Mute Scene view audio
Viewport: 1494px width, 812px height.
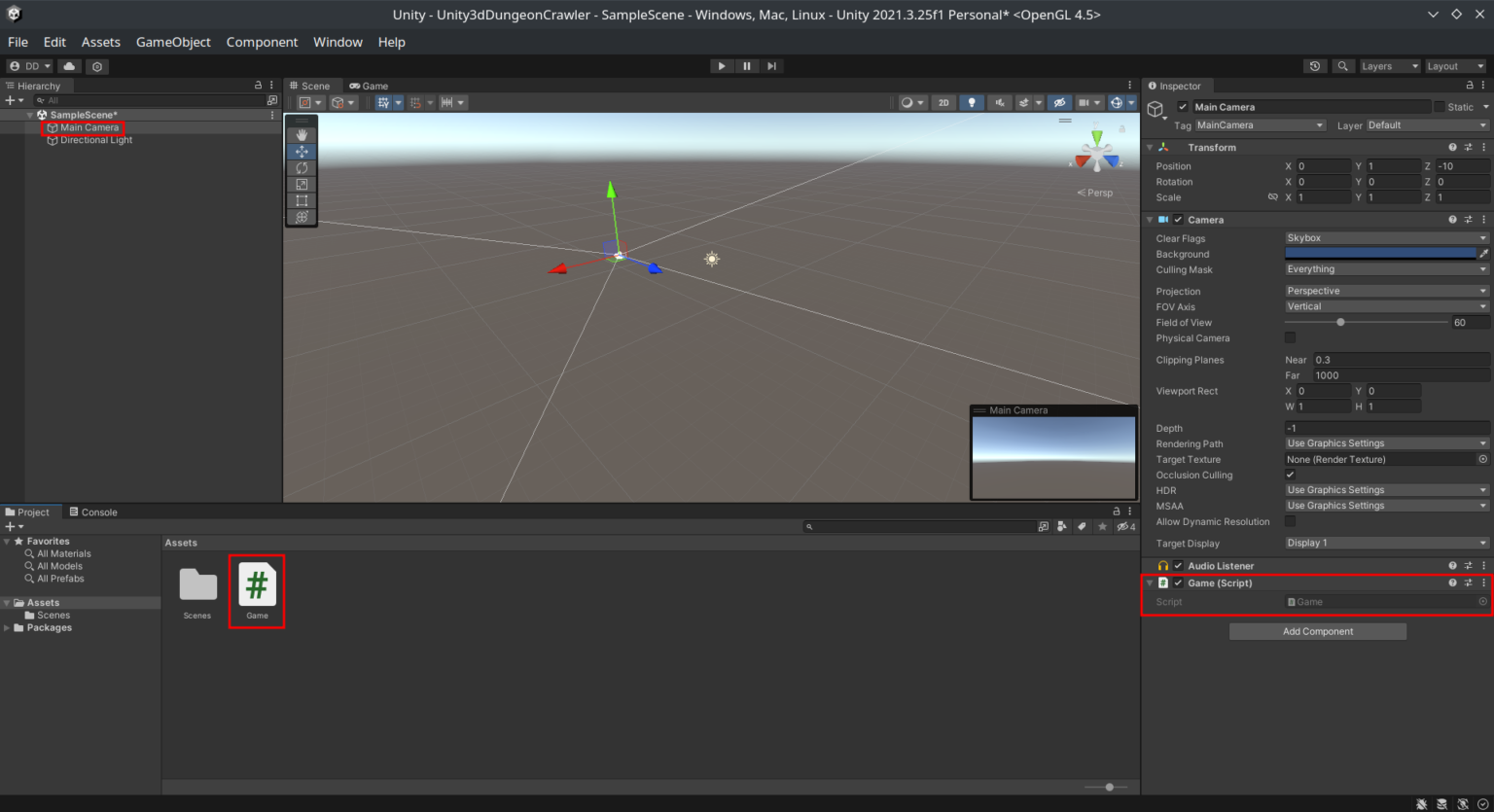1000,102
